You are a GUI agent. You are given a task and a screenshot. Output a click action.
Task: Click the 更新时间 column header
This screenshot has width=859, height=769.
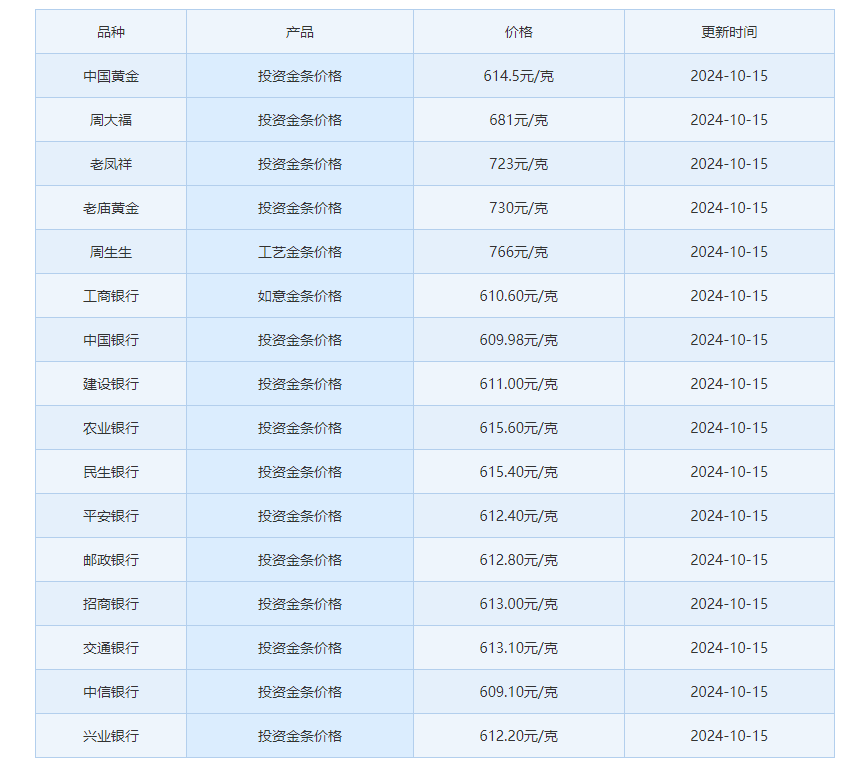tap(729, 32)
